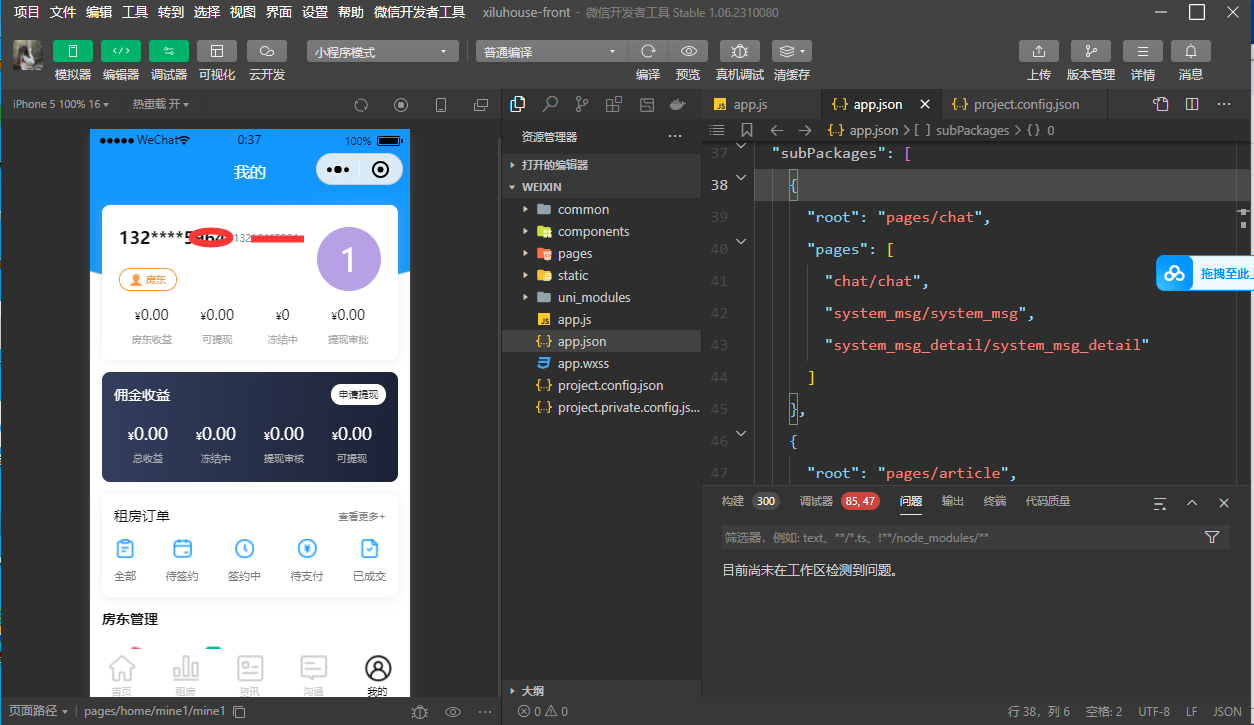Screen dimensions: 1254x725
Task: Expand the components folder
Action: coord(601,231)
